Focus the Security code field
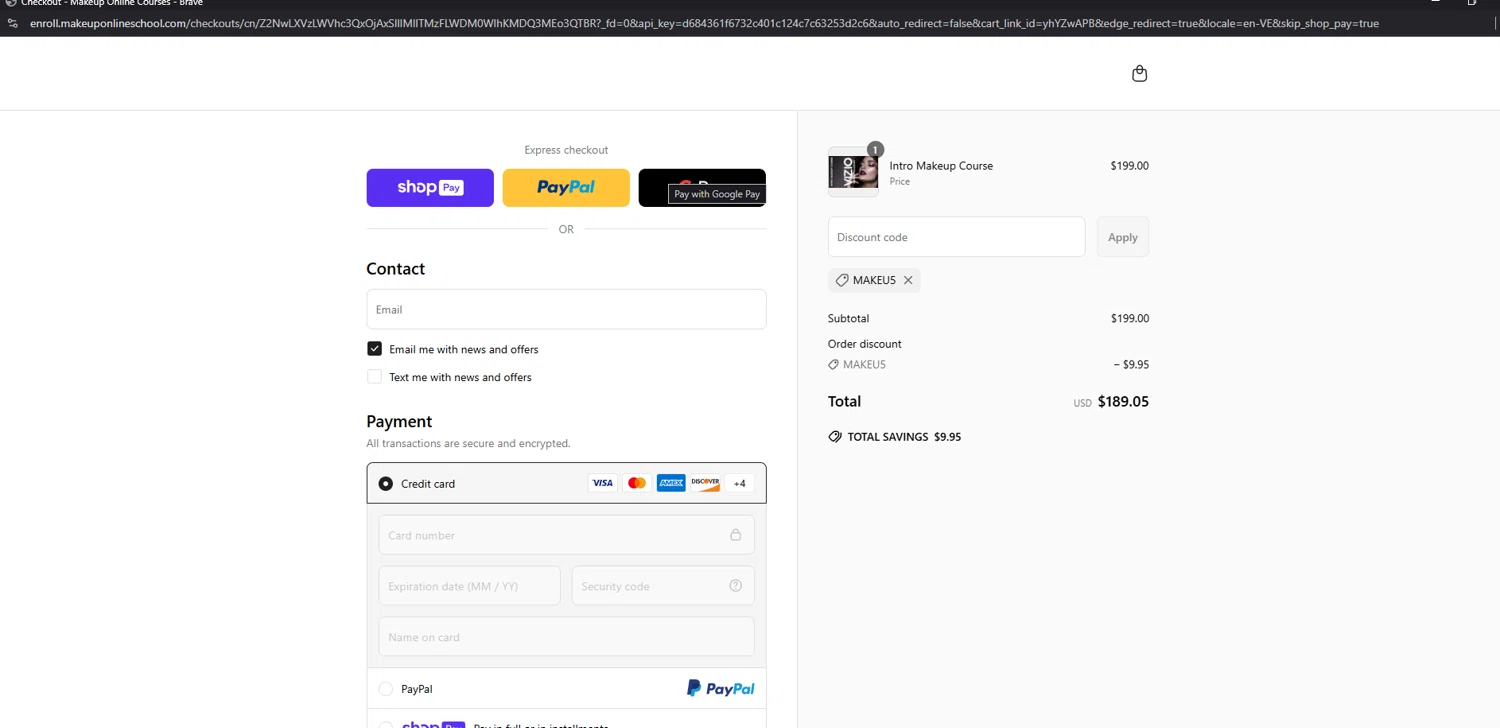The width and height of the screenshot is (1500, 728). point(663,586)
